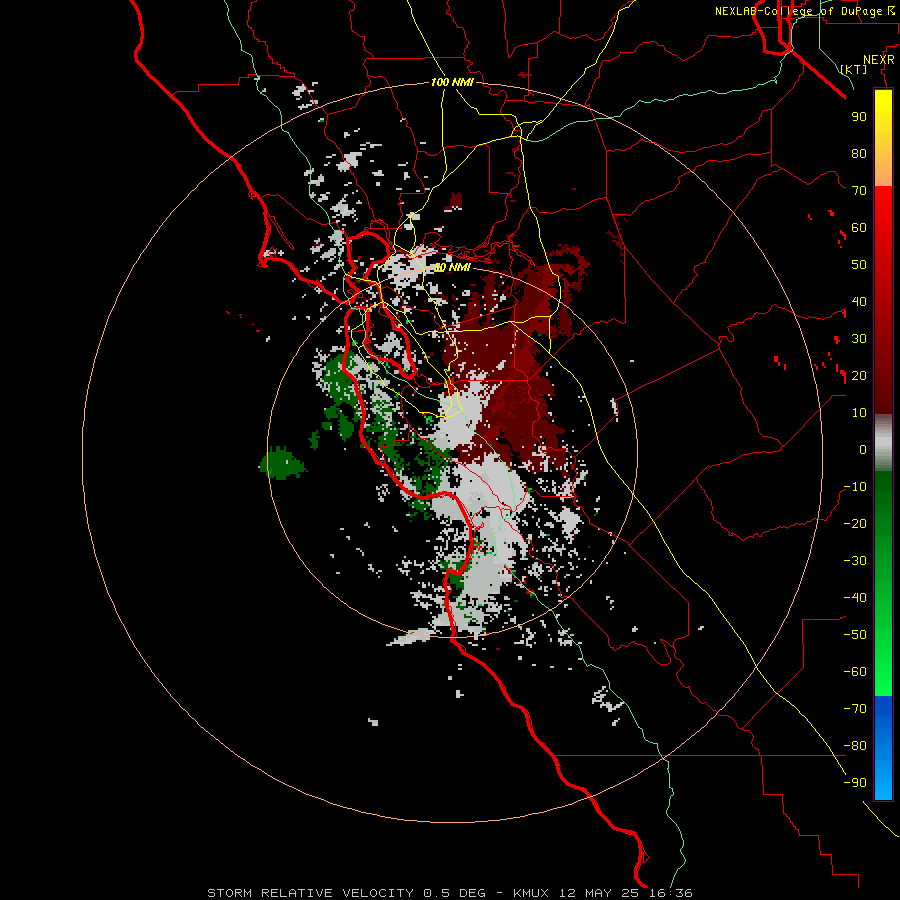Click the "50 NMI" range ring label
This screenshot has height=900, width=900.
(451, 267)
